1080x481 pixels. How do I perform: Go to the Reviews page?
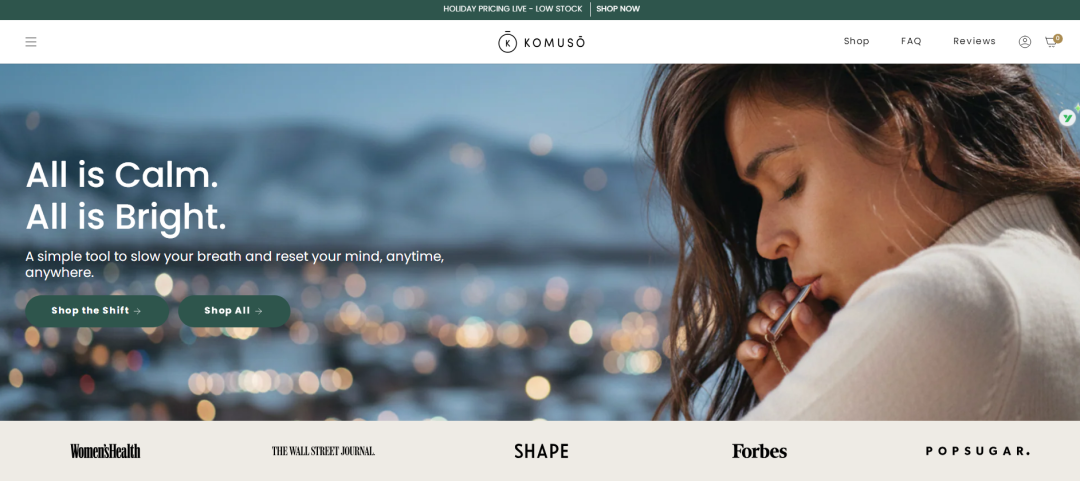coord(974,41)
